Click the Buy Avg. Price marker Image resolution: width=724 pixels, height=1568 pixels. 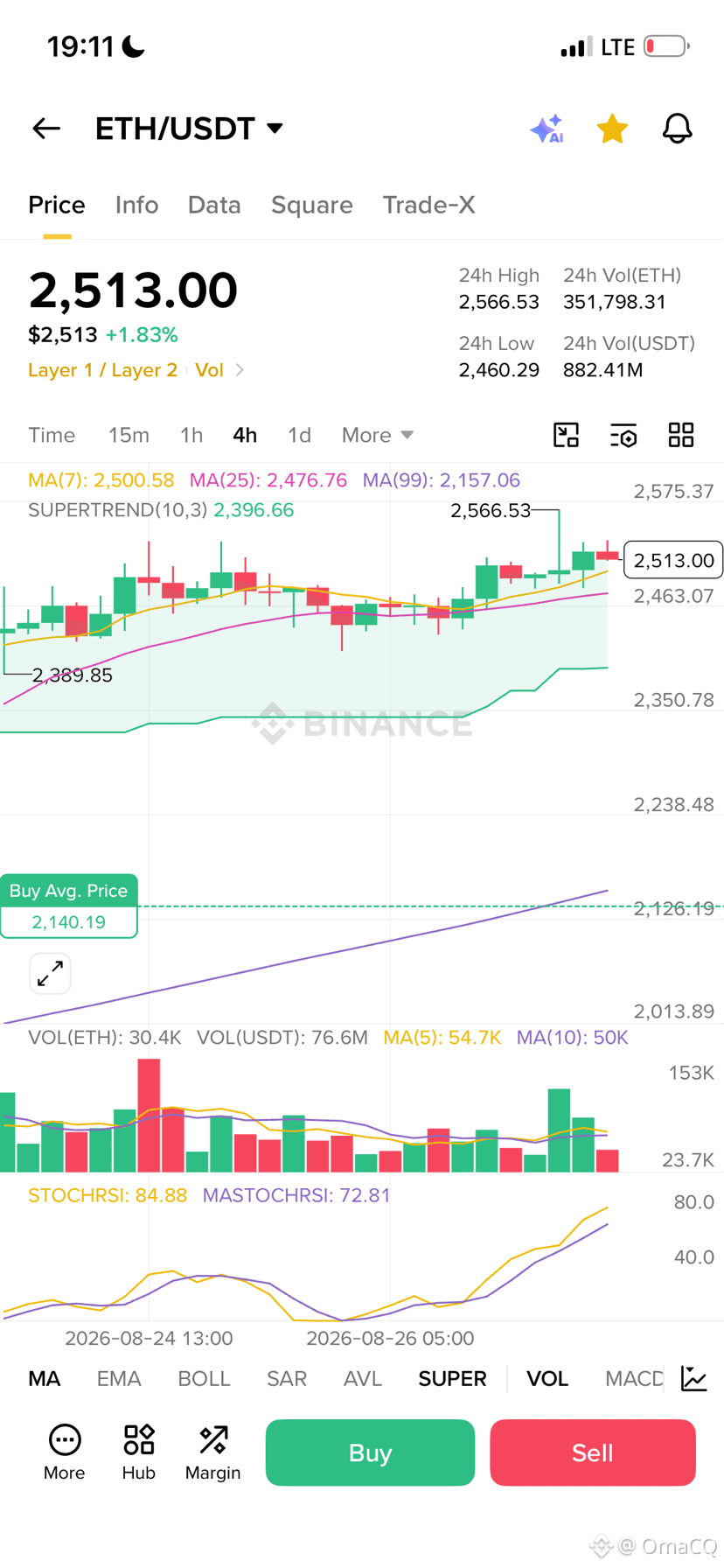[68, 906]
